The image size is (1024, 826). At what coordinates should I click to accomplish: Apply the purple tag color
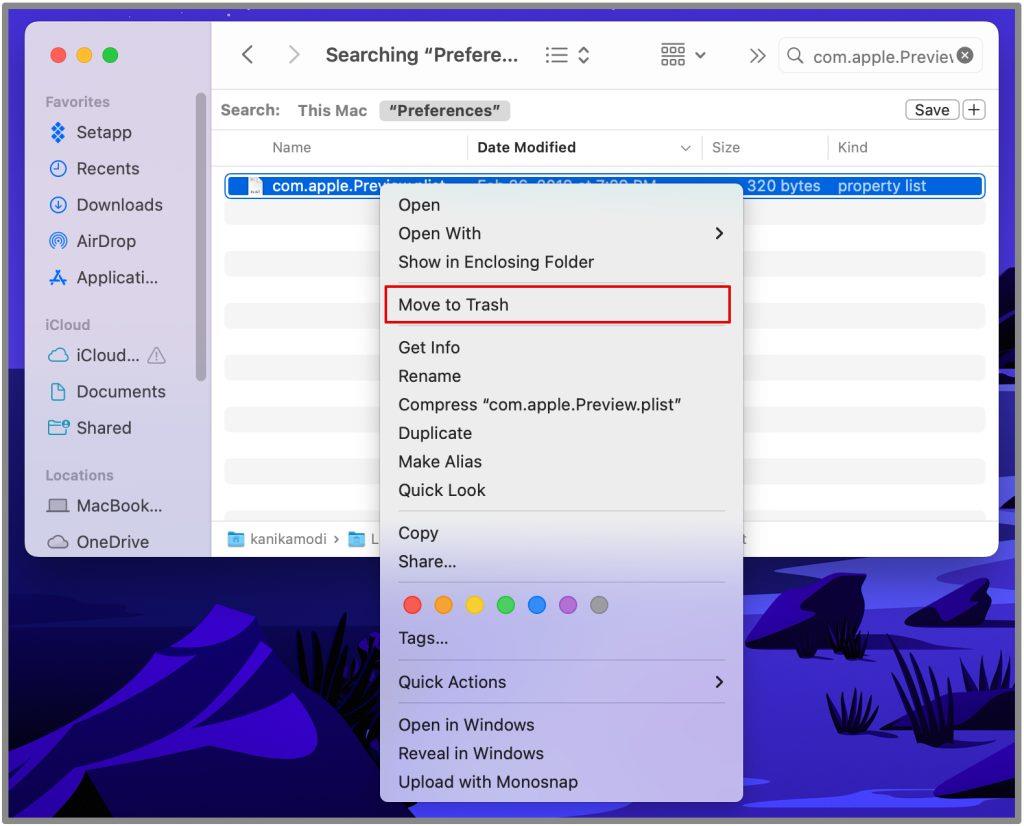click(568, 605)
